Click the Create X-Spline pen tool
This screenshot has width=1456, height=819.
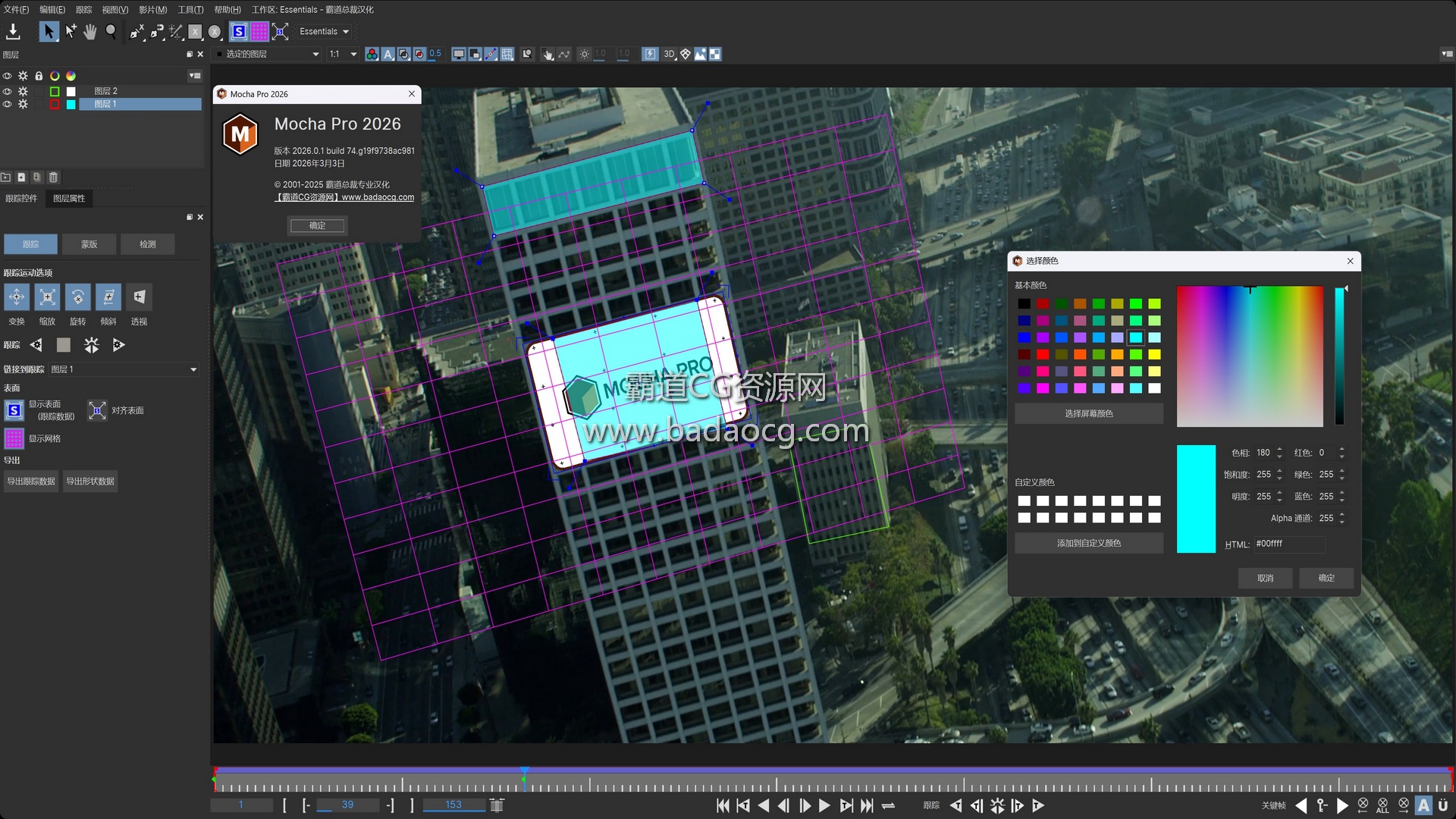[x=136, y=31]
